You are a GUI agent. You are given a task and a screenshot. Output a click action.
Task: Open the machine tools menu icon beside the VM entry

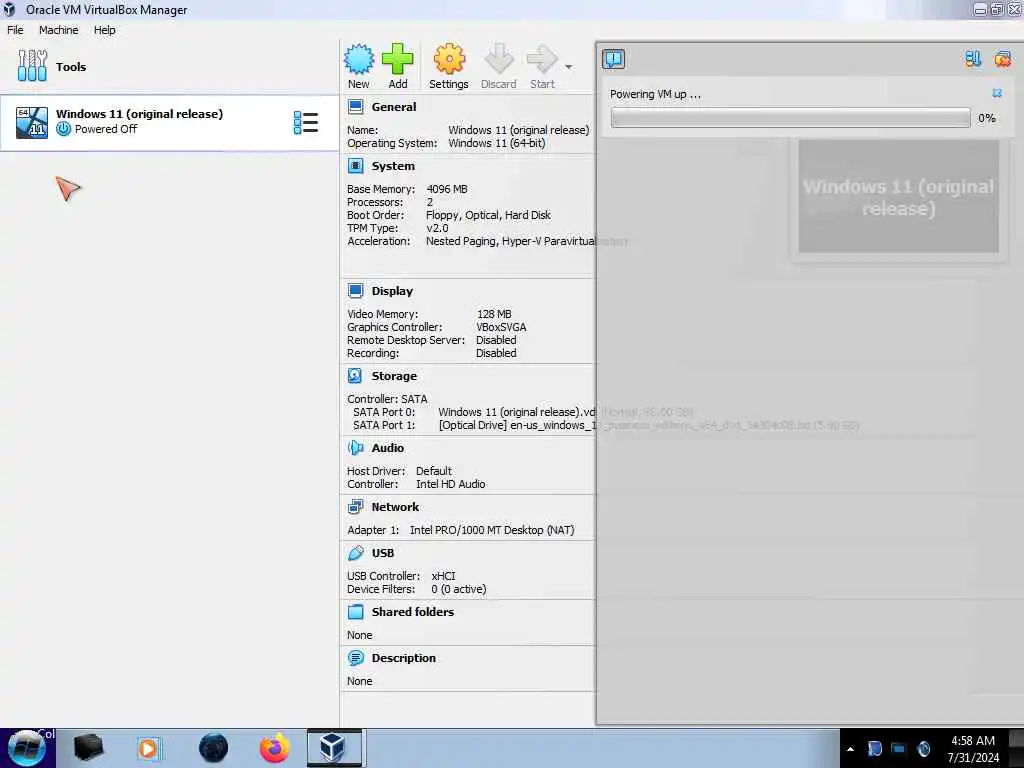pyautogui.click(x=306, y=122)
